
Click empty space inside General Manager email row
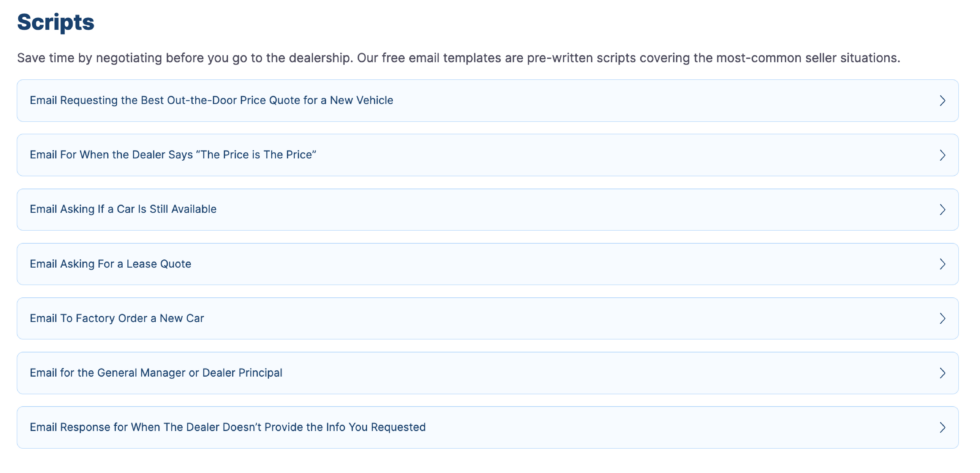point(600,373)
